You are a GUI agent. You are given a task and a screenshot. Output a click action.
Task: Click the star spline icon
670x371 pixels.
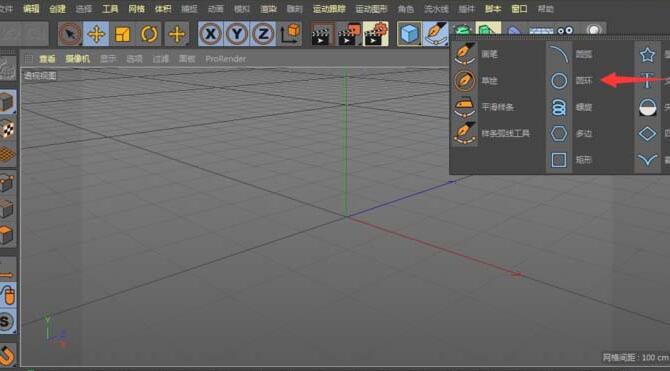click(x=647, y=54)
